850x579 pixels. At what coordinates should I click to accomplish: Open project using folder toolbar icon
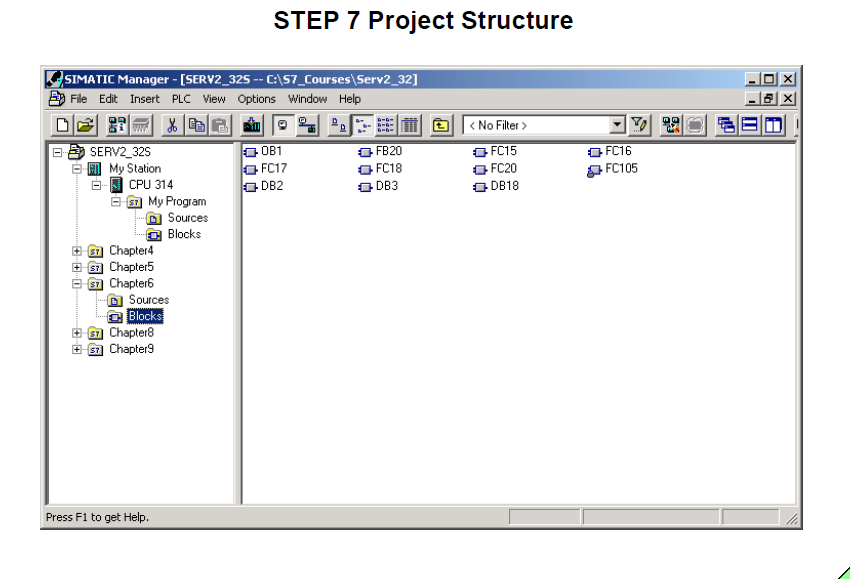(x=85, y=125)
